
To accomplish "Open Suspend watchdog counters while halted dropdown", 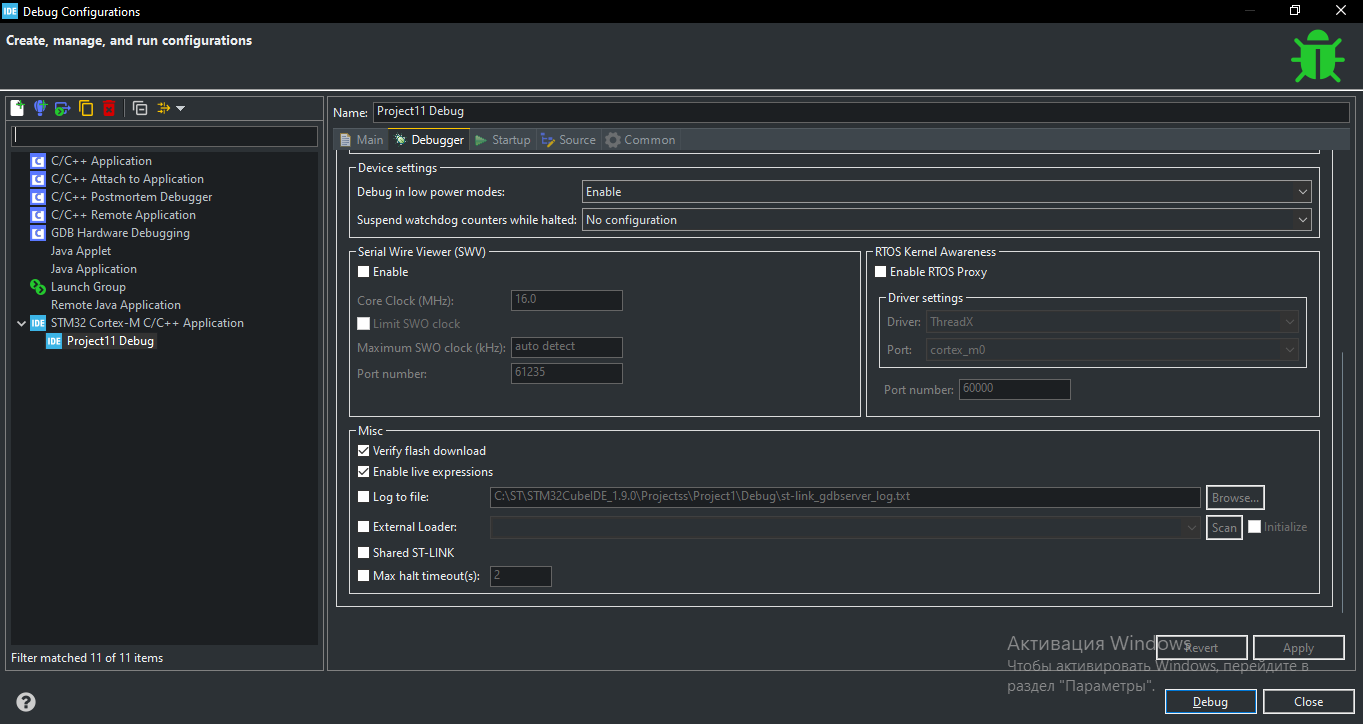I will pyautogui.click(x=945, y=220).
